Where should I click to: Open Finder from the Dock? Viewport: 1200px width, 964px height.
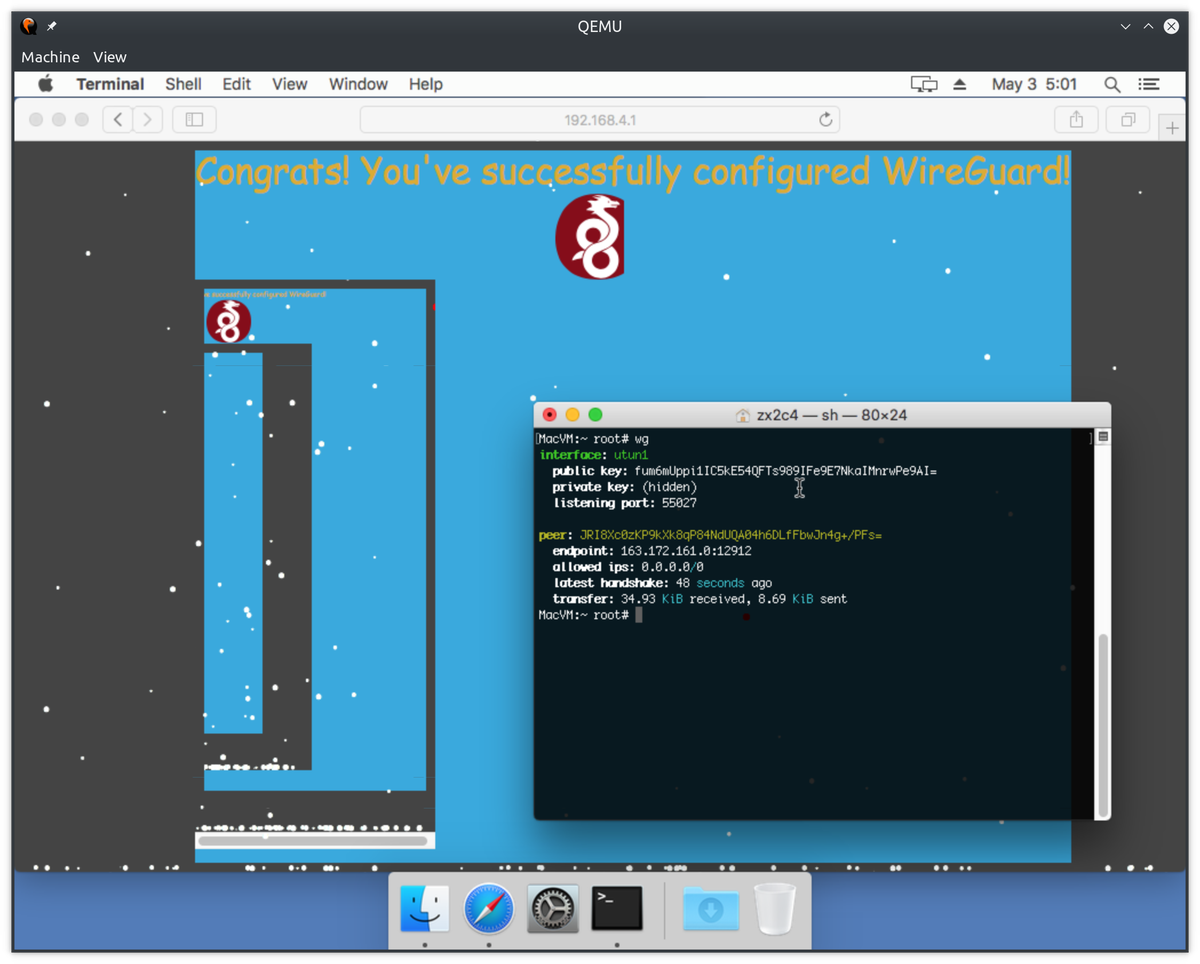point(424,908)
